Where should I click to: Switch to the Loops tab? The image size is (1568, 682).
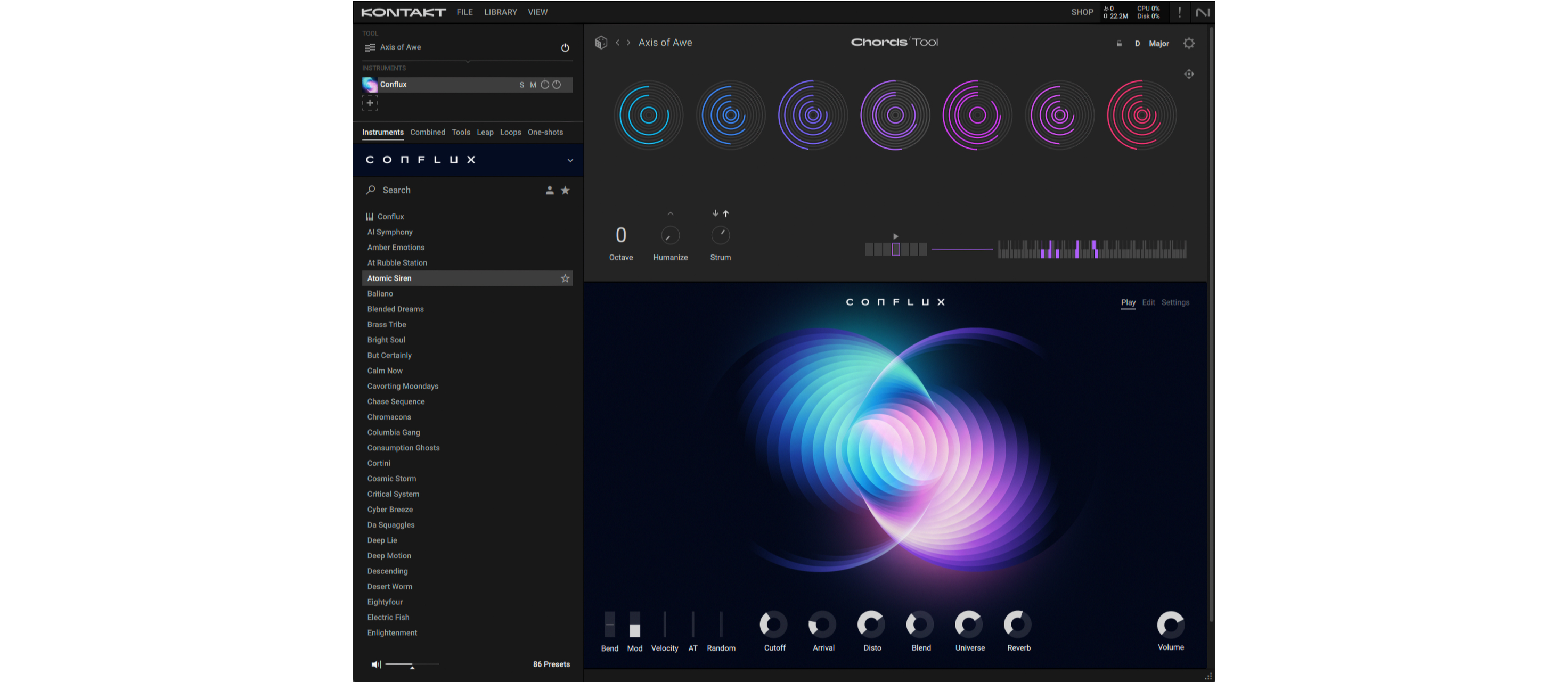pos(510,132)
